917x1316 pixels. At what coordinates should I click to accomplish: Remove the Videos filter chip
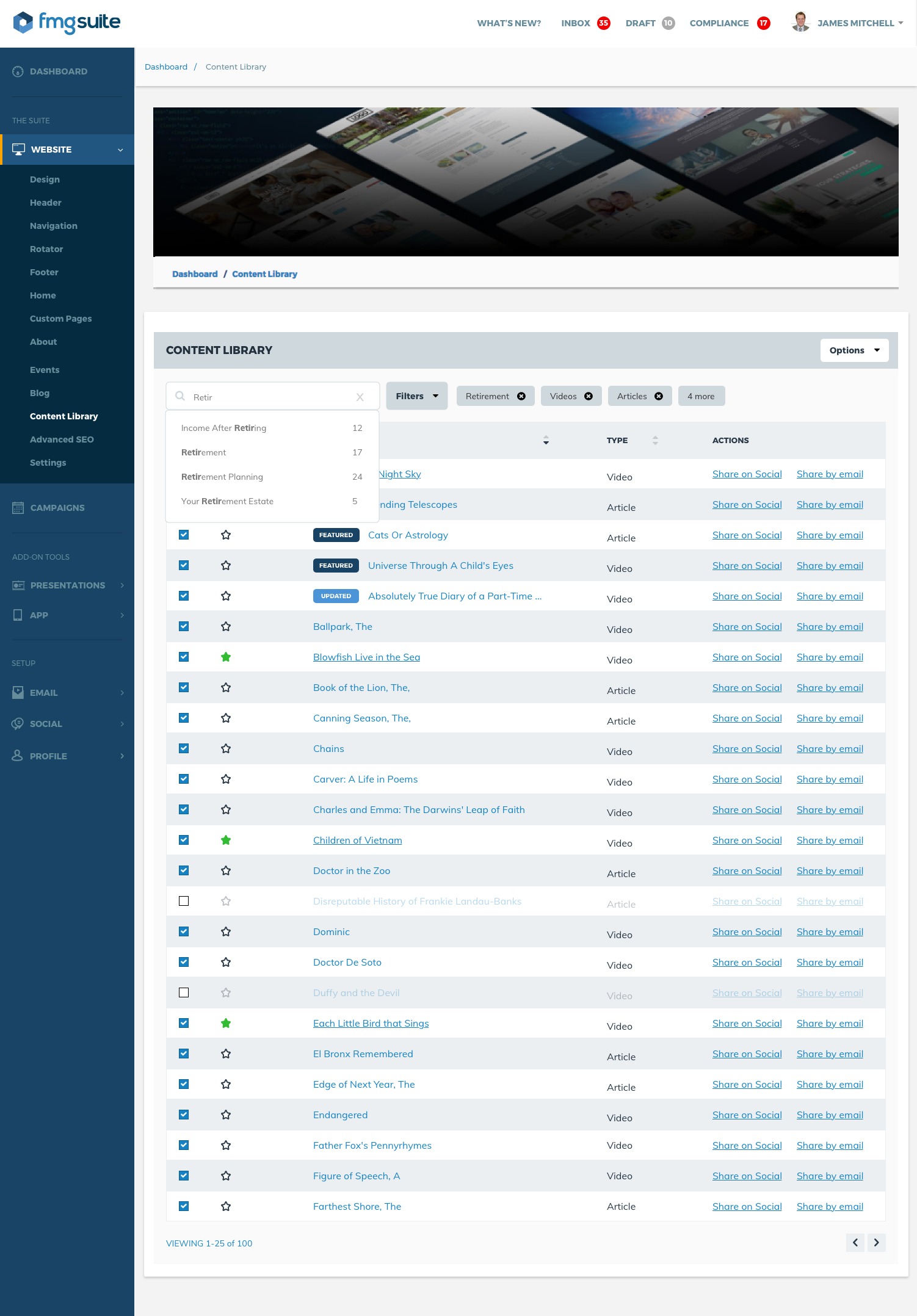(589, 396)
